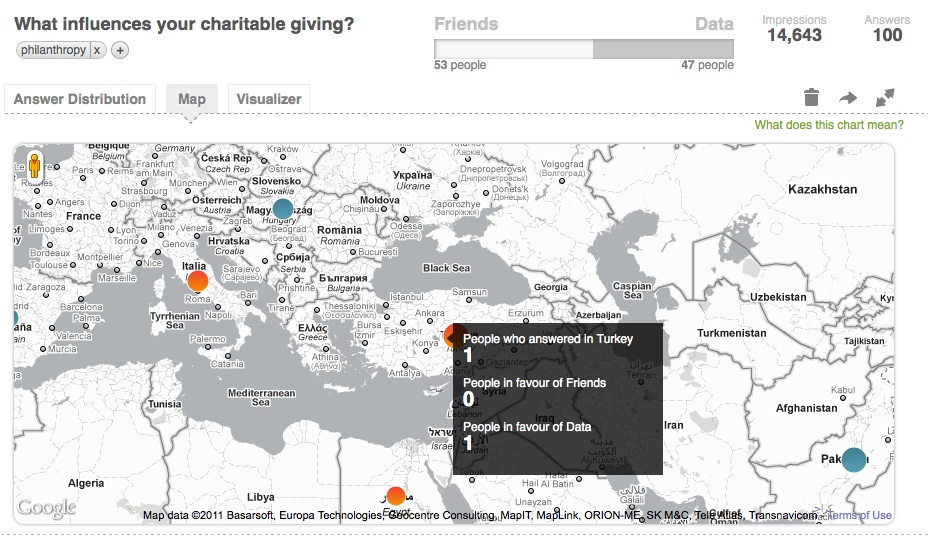
Task: Open the Terms of Use link
Action: click(859, 515)
